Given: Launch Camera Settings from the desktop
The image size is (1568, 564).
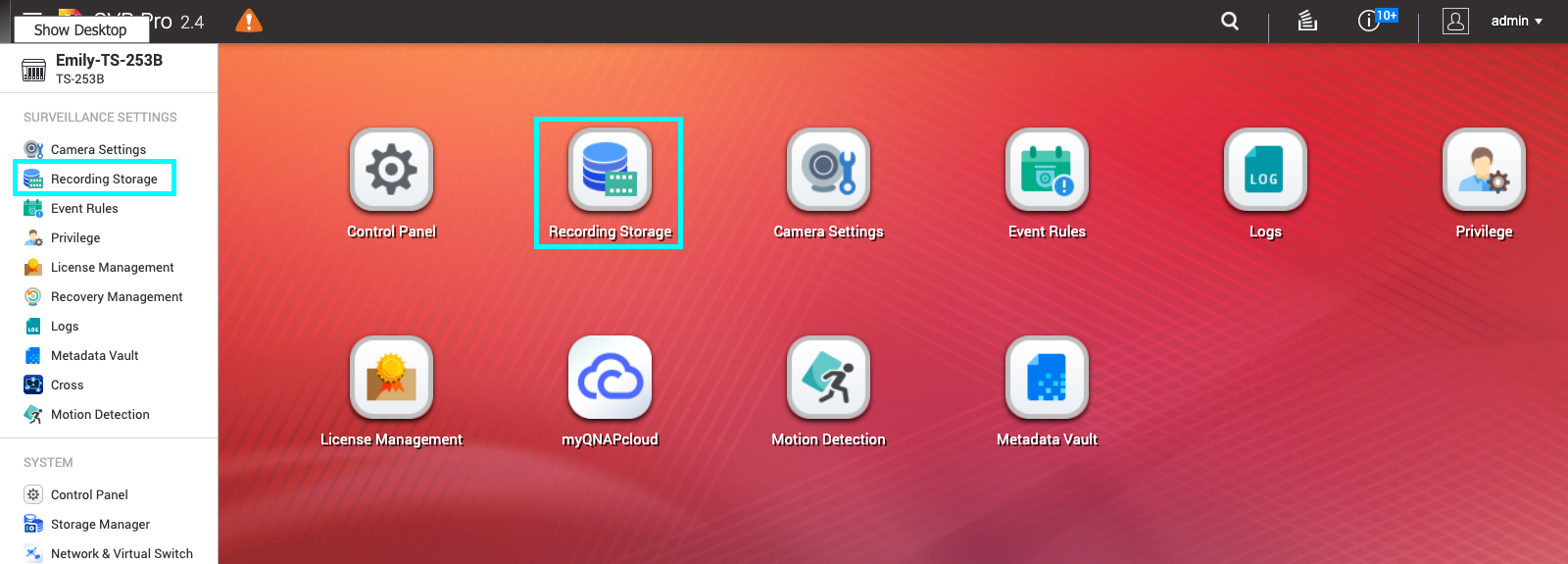Looking at the screenshot, I should point(828,170).
